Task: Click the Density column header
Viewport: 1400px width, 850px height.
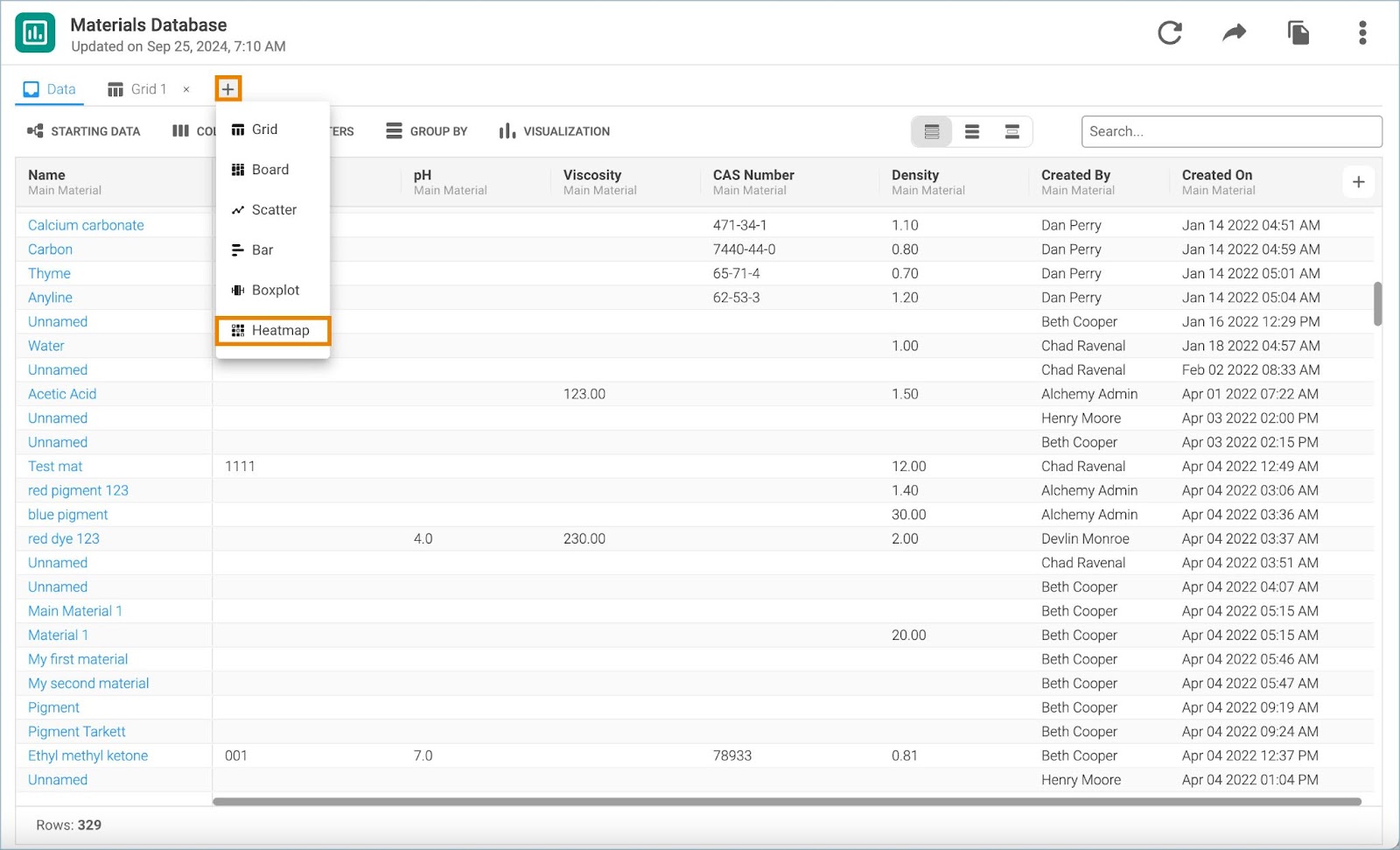Action: pos(915,175)
